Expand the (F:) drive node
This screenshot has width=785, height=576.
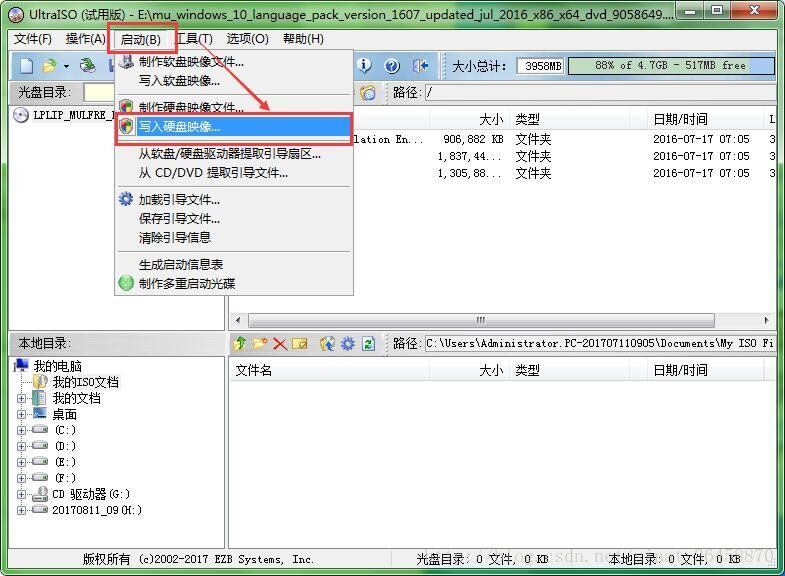click(21, 478)
